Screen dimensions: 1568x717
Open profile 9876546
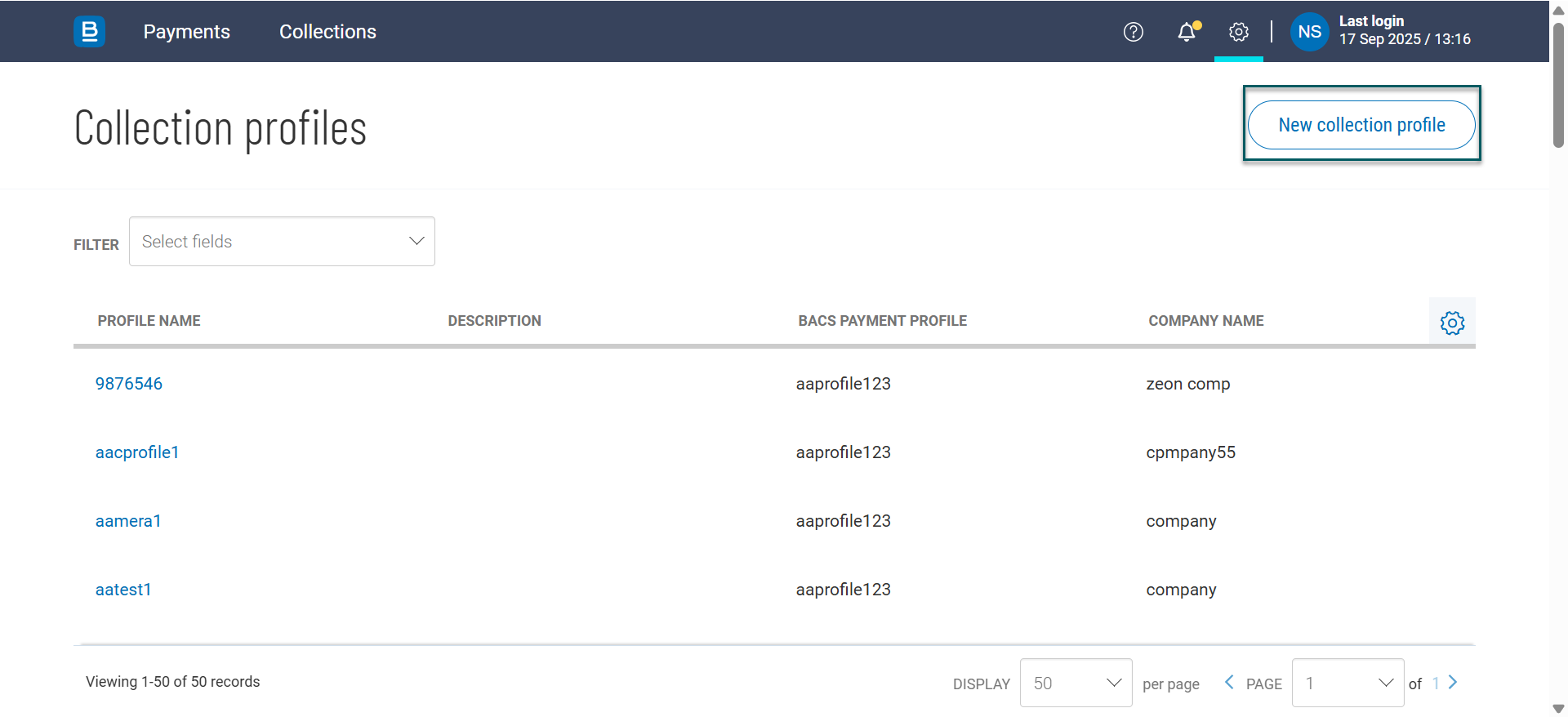point(129,384)
